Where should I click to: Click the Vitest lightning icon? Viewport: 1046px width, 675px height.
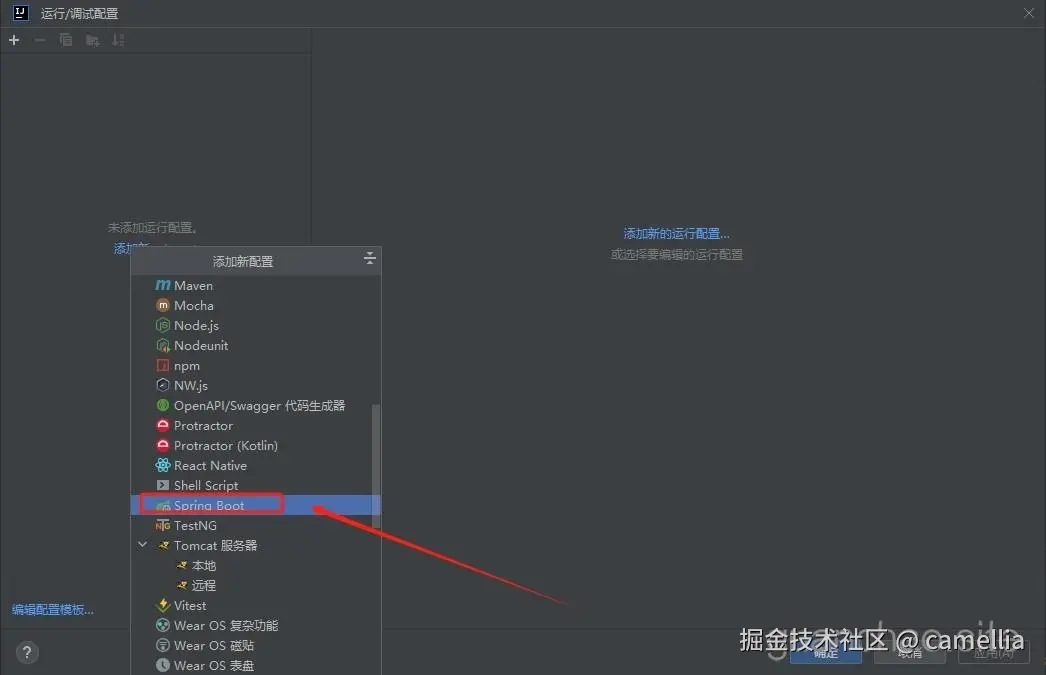(x=163, y=606)
